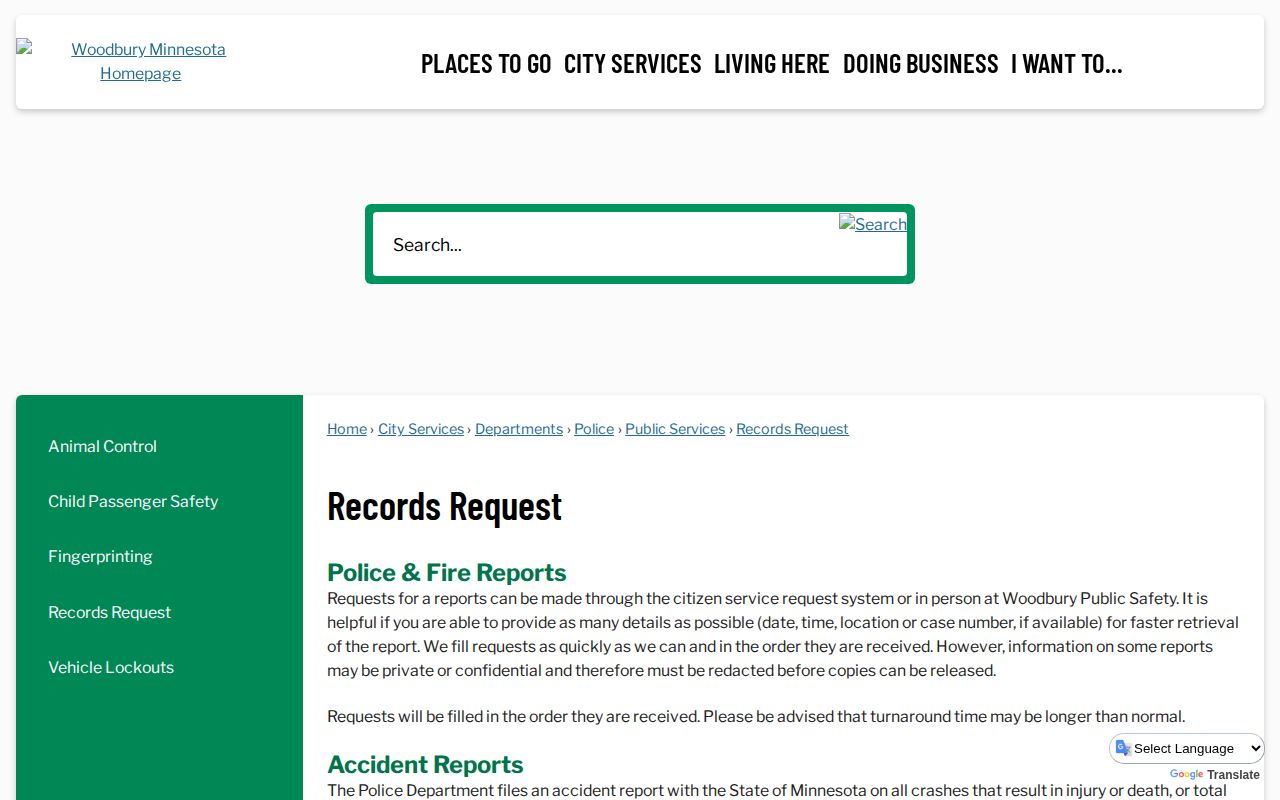Open the Places To Go menu
1280x800 pixels.
(486, 64)
